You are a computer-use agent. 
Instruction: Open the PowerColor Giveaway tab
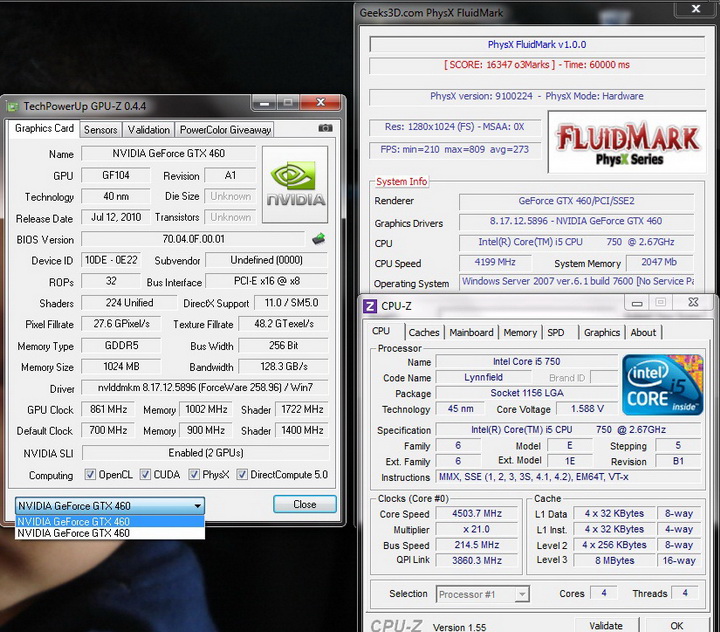[x=225, y=130]
